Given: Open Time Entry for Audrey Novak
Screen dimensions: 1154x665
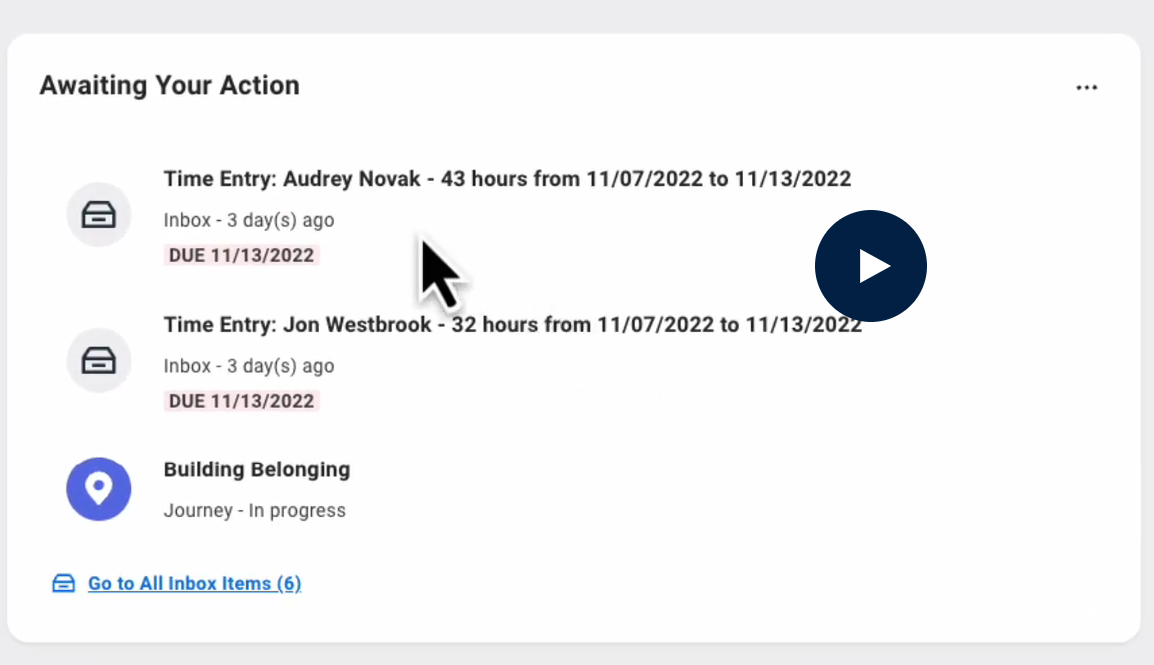Looking at the screenshot, I should 506,180.
